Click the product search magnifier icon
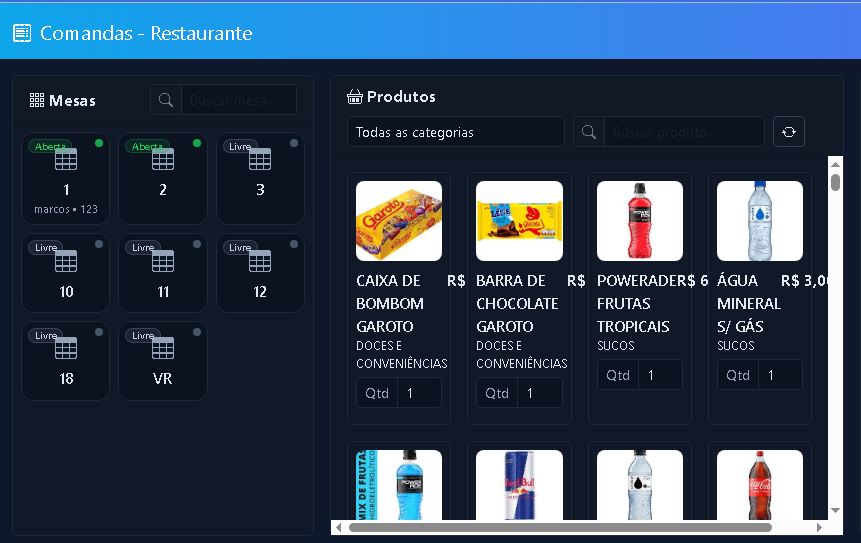Screen dimensions: 861x543 pyautogui.click(x=589, y=132)
